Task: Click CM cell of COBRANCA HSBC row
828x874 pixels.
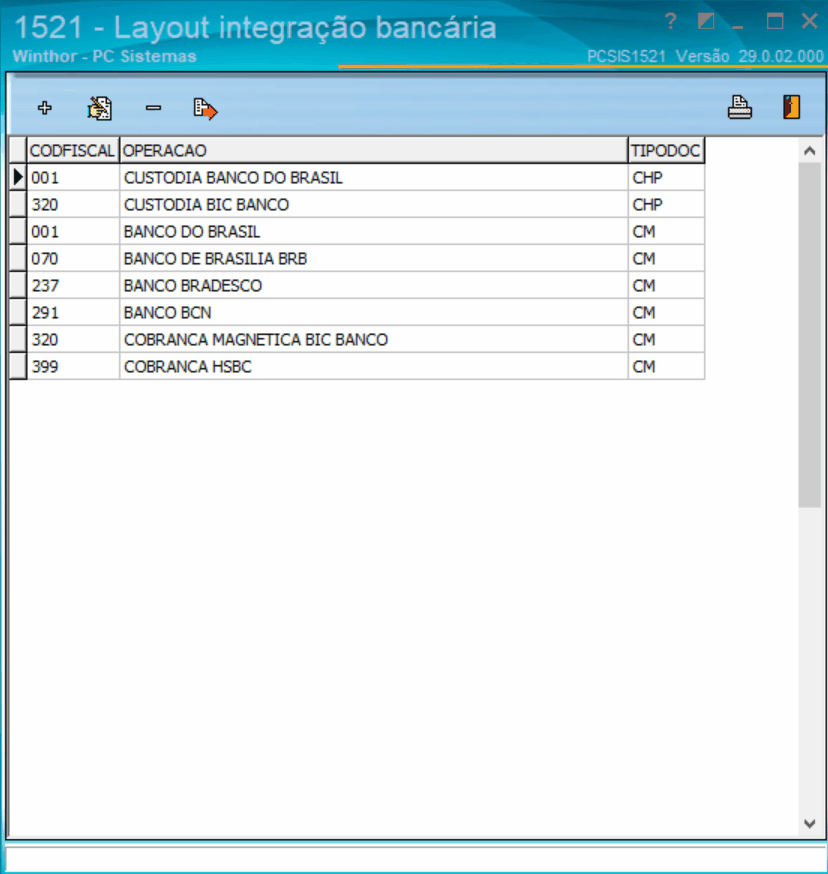Action: click(666, 367)
